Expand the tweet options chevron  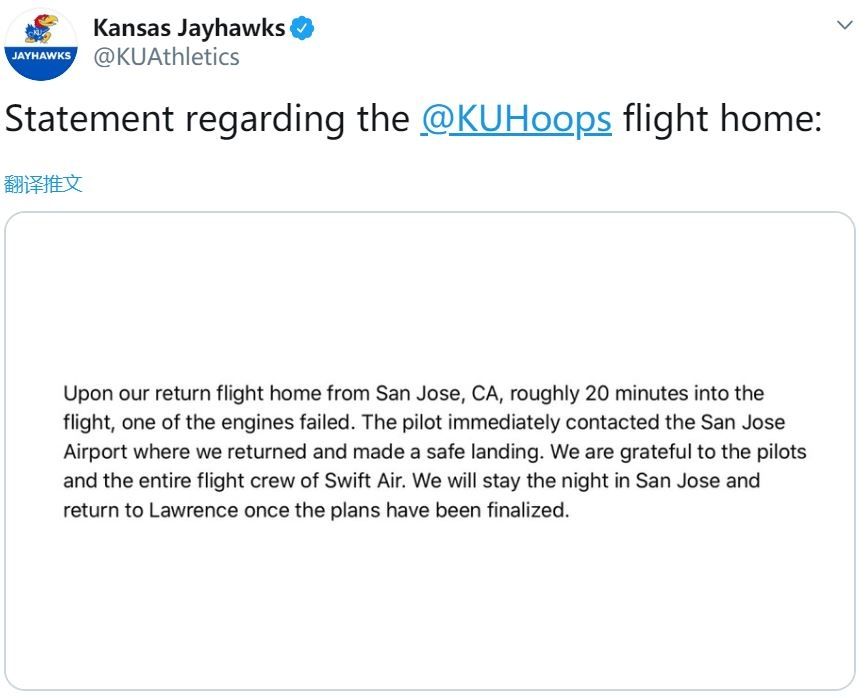[x=843, y=25]
